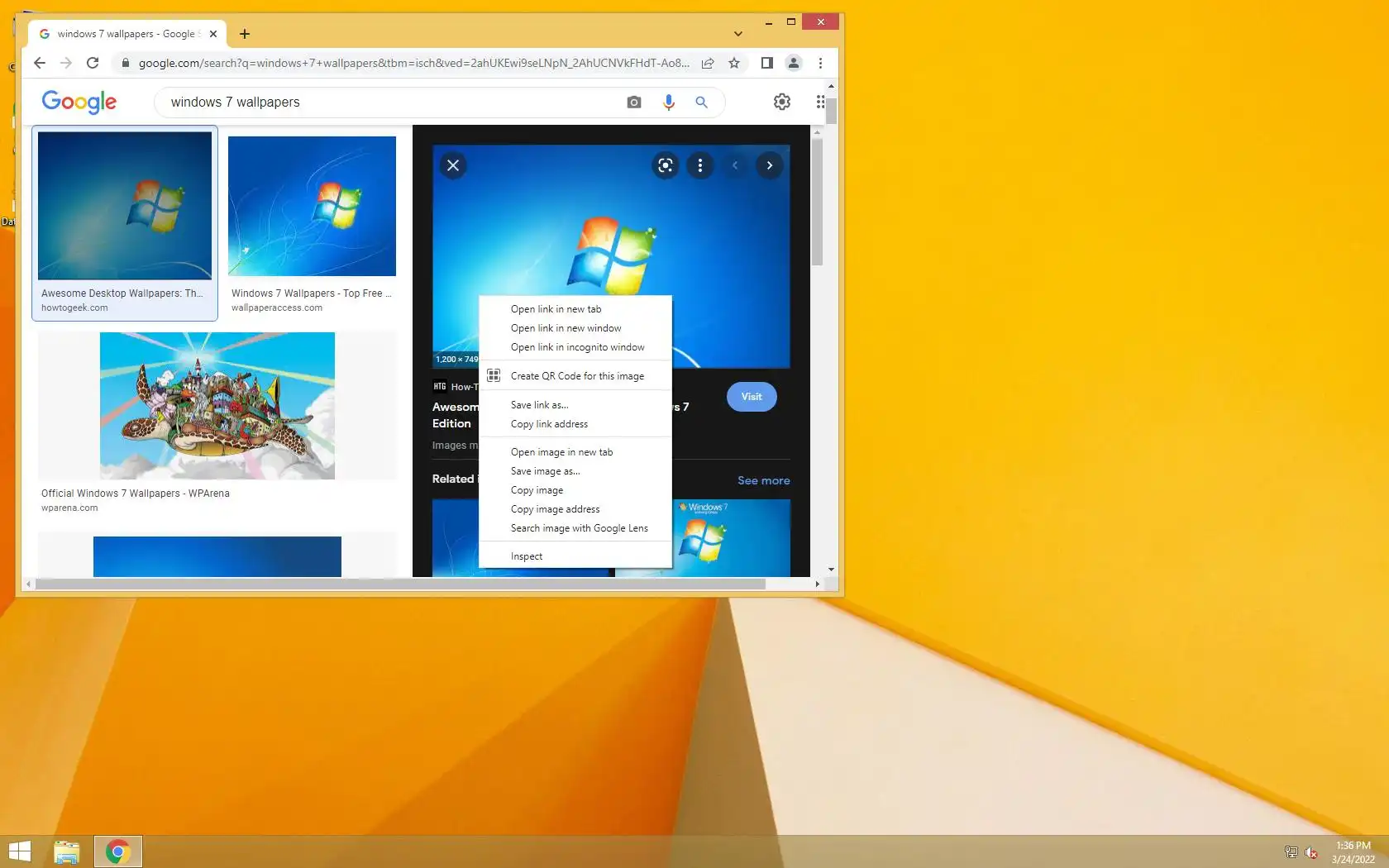Click the Google Lens icon on preview image
The width and height of the screenshot is (1389, 868).
[666, 165]
